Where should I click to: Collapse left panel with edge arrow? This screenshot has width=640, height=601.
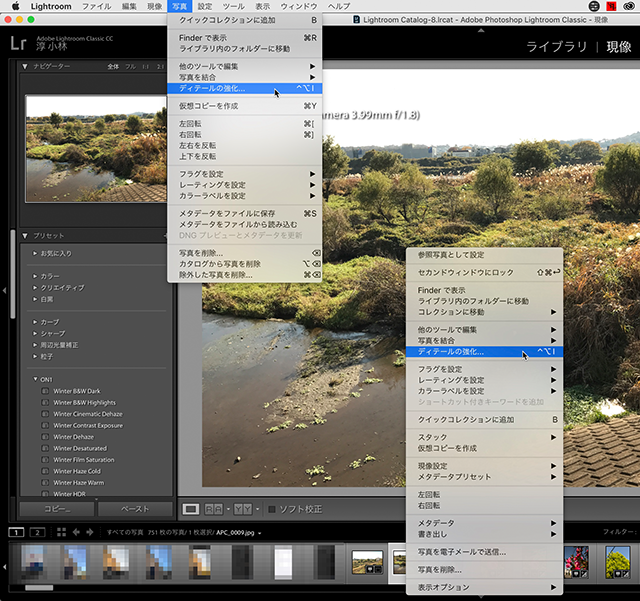point(4,291)
